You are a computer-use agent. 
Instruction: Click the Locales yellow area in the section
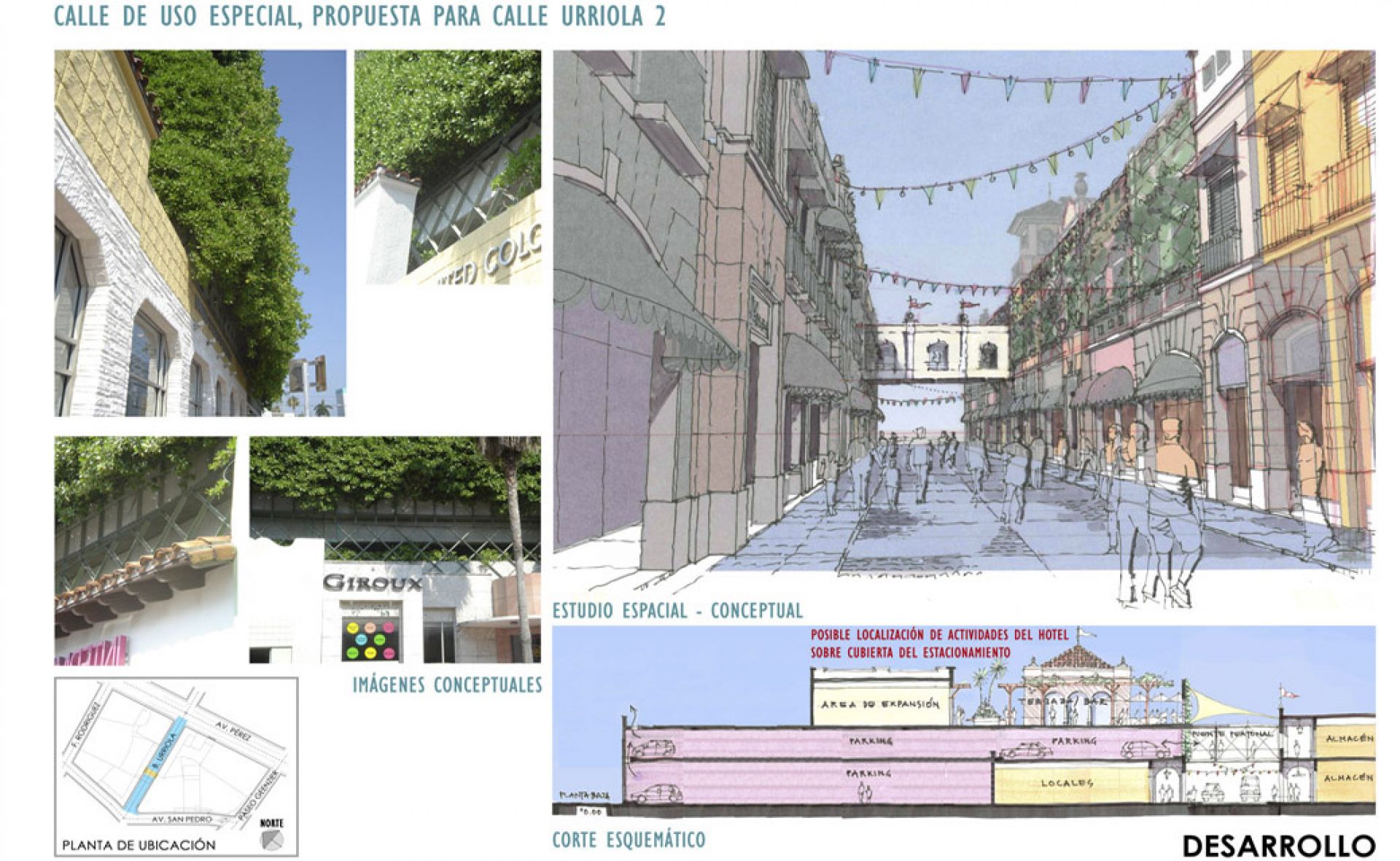[x=1067, y=783]
